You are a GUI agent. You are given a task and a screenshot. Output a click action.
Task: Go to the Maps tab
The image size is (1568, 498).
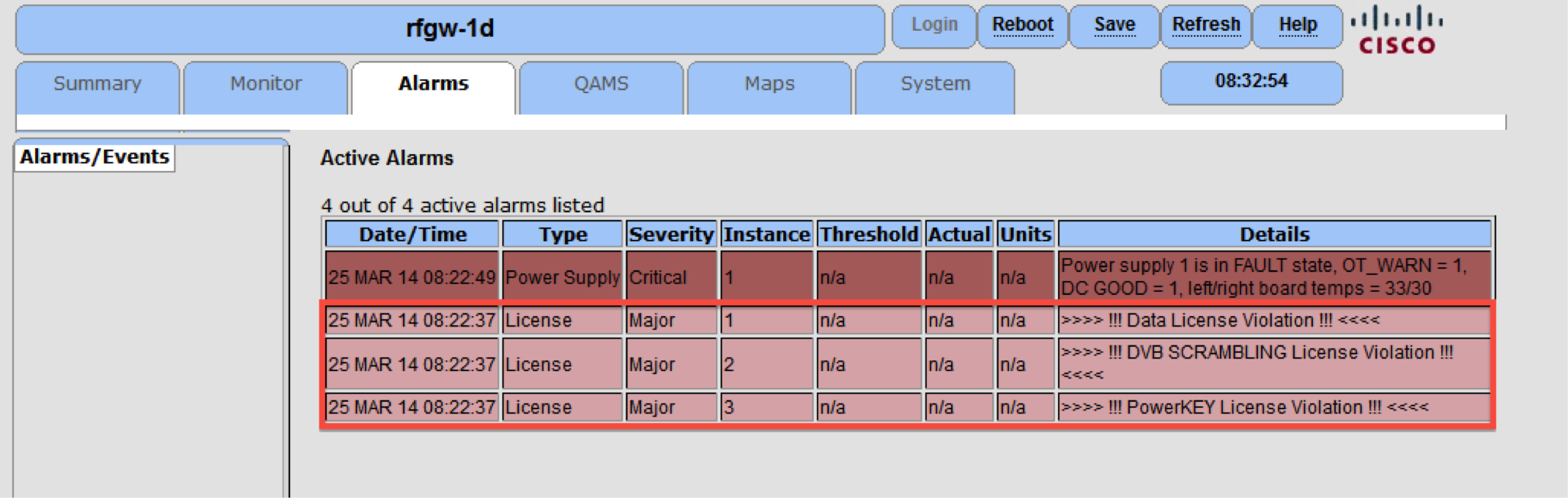pyautogui.click(x=769, y=84)
